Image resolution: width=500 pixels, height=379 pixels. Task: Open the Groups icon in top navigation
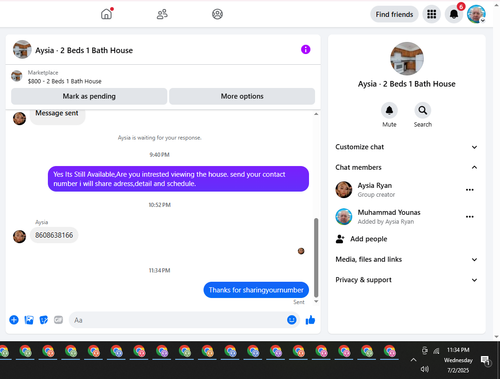[x=217, y=14]
